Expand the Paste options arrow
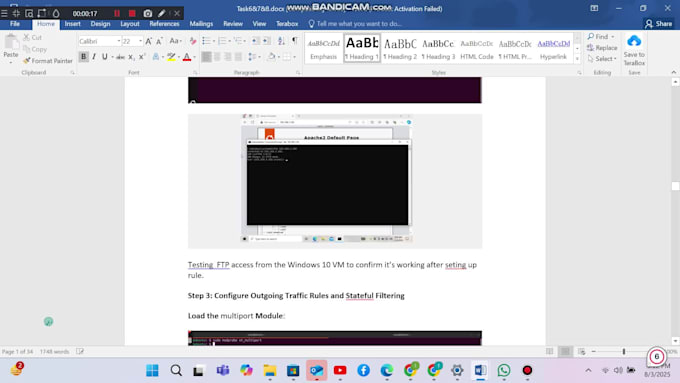This screenshot has width=680, height=383. pyautogui.click(x=10, y=63)
